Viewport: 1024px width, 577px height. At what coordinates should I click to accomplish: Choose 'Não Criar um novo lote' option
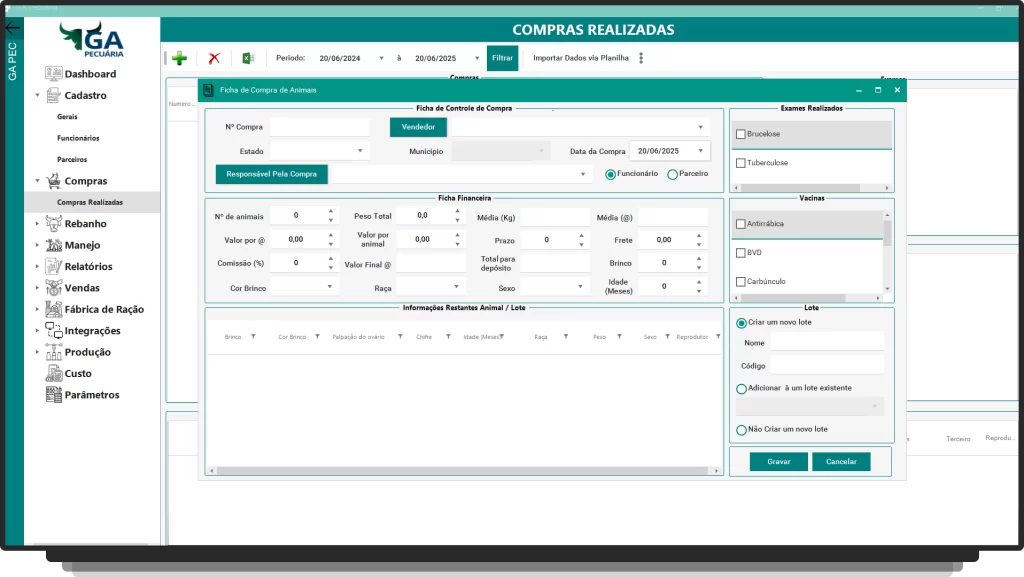[x=742, y=430]
